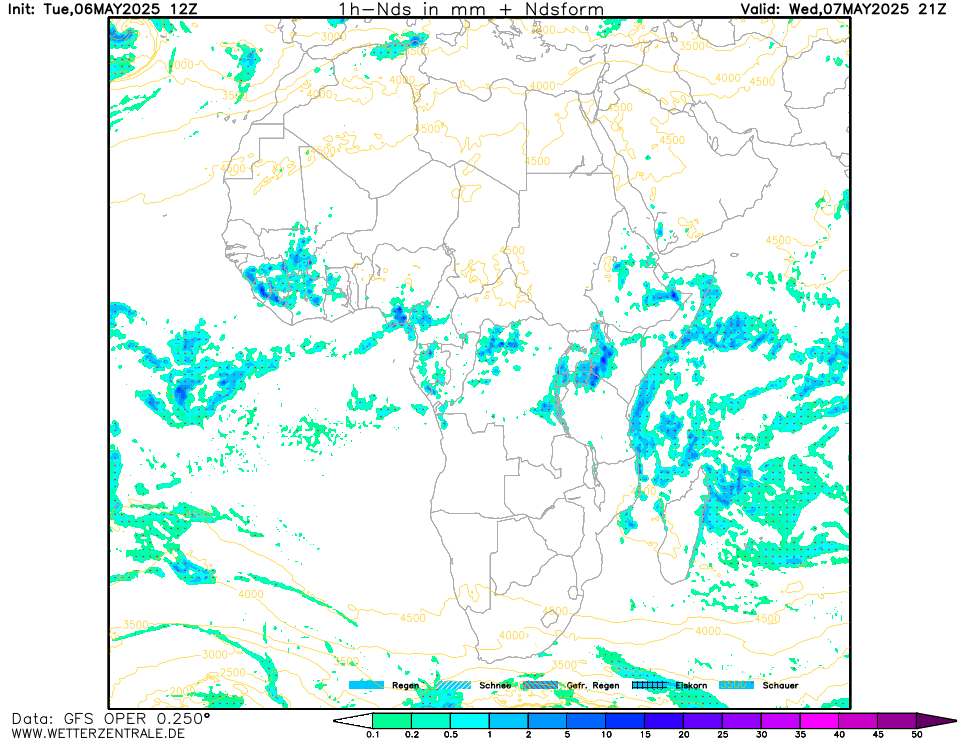
Task: Click the Schauer legend swatch
Action: pos(736,685)
